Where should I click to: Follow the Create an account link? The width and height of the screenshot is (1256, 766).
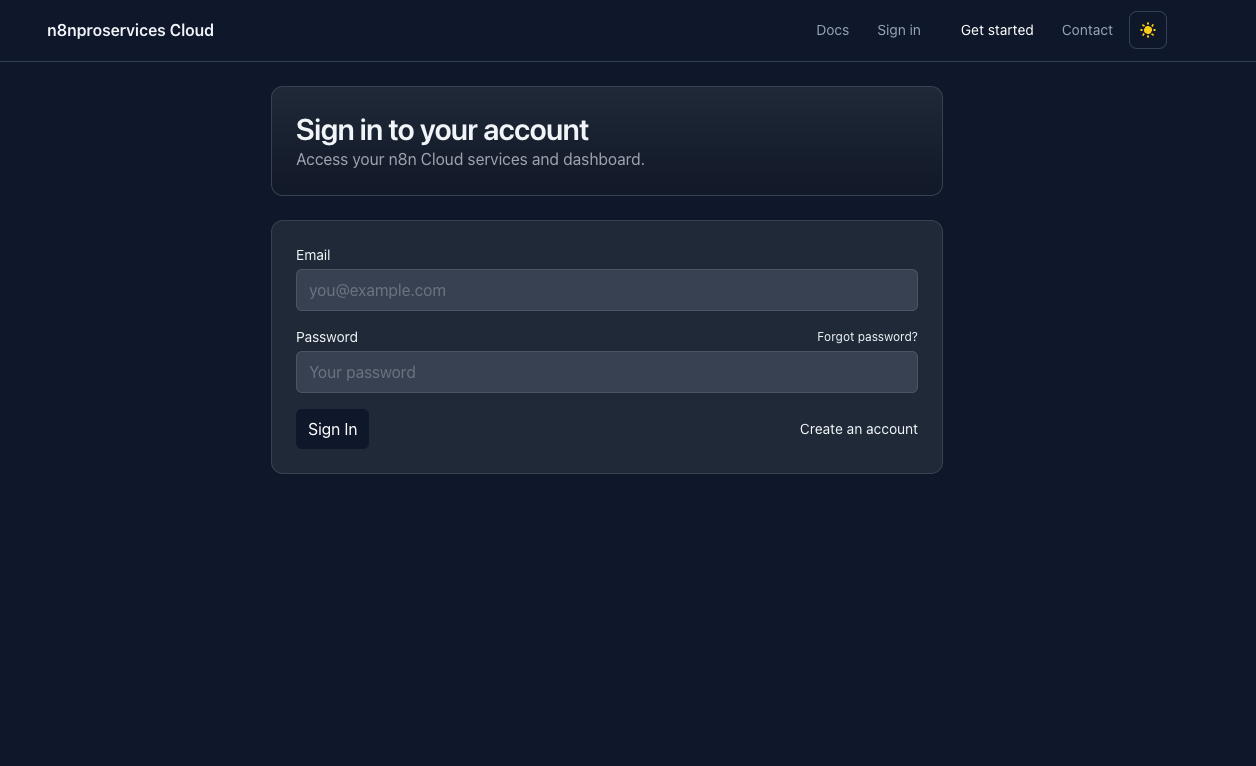pos(858,429)
